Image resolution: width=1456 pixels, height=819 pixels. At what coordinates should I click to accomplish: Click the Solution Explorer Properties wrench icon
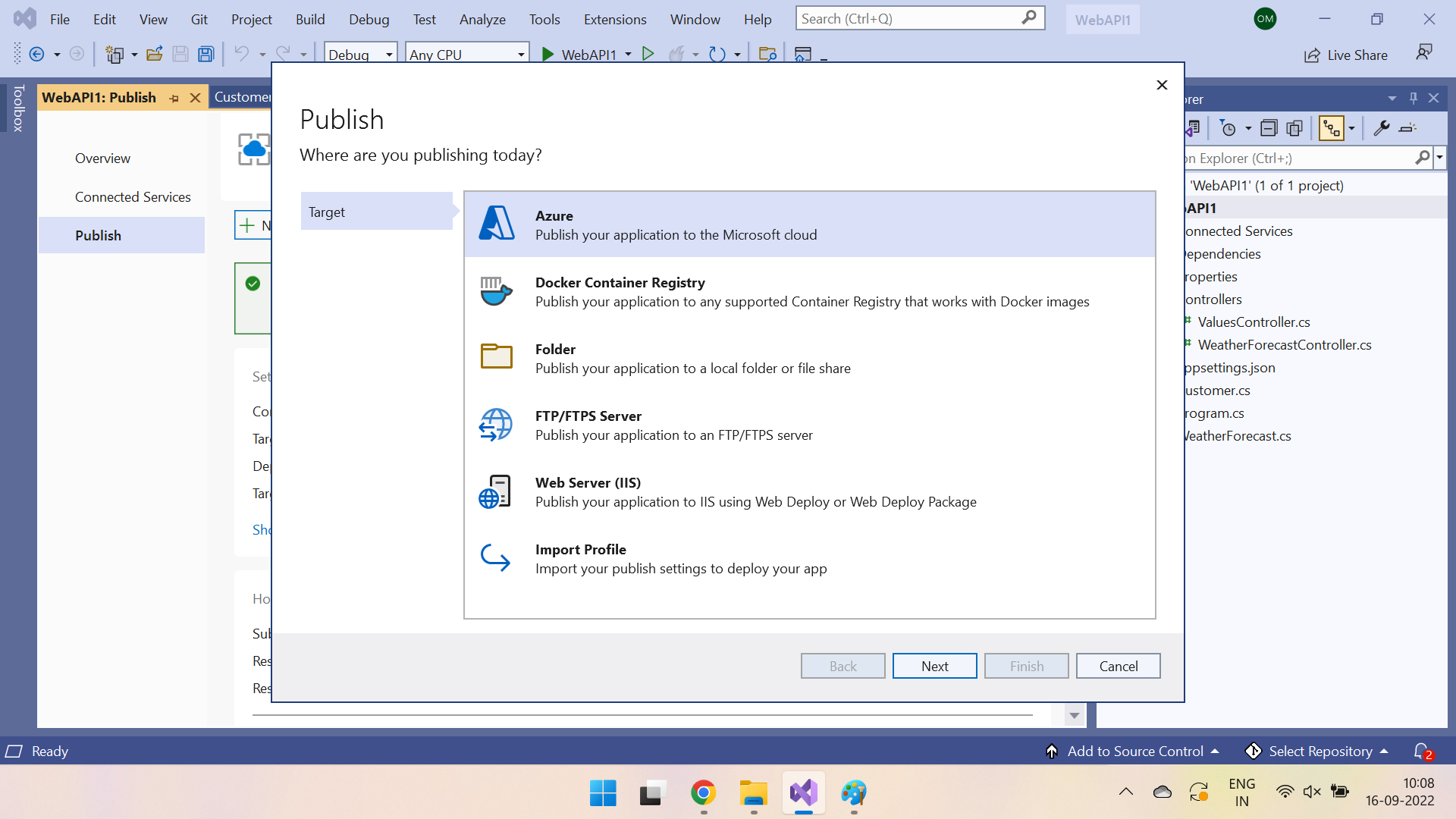tap(1382, 128)
